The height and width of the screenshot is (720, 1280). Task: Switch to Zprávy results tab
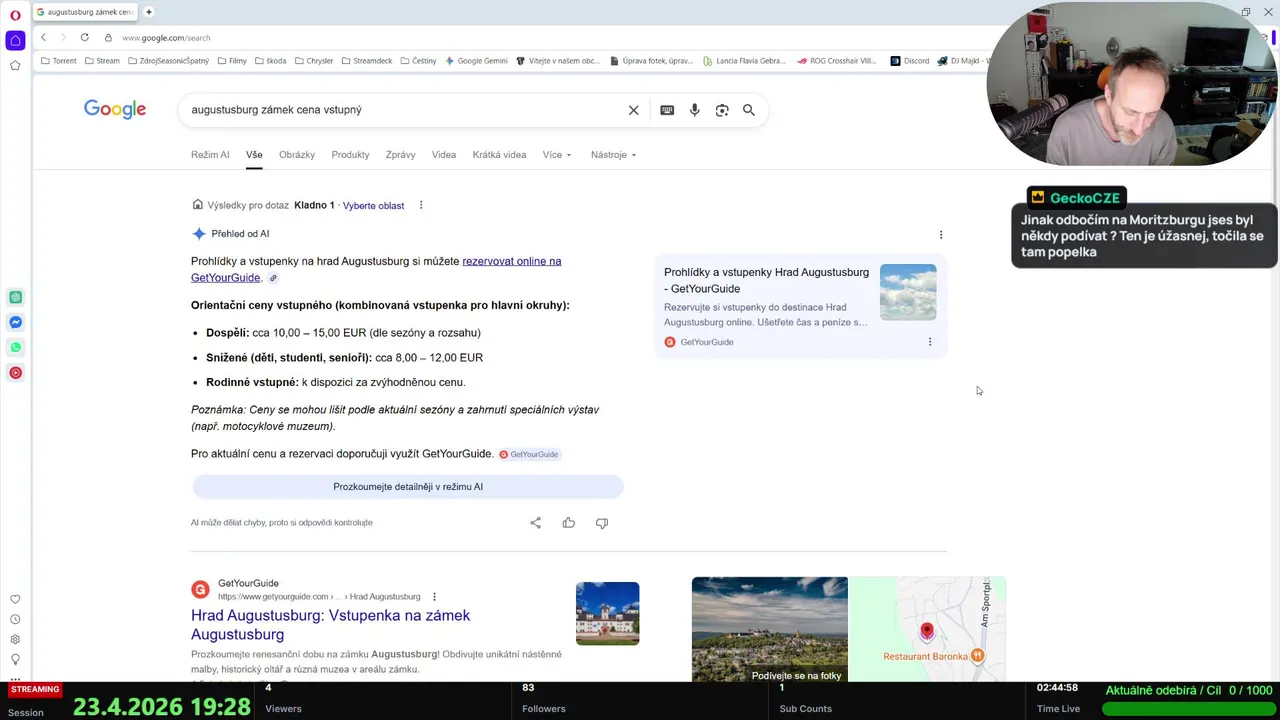[x=400, y=155]
